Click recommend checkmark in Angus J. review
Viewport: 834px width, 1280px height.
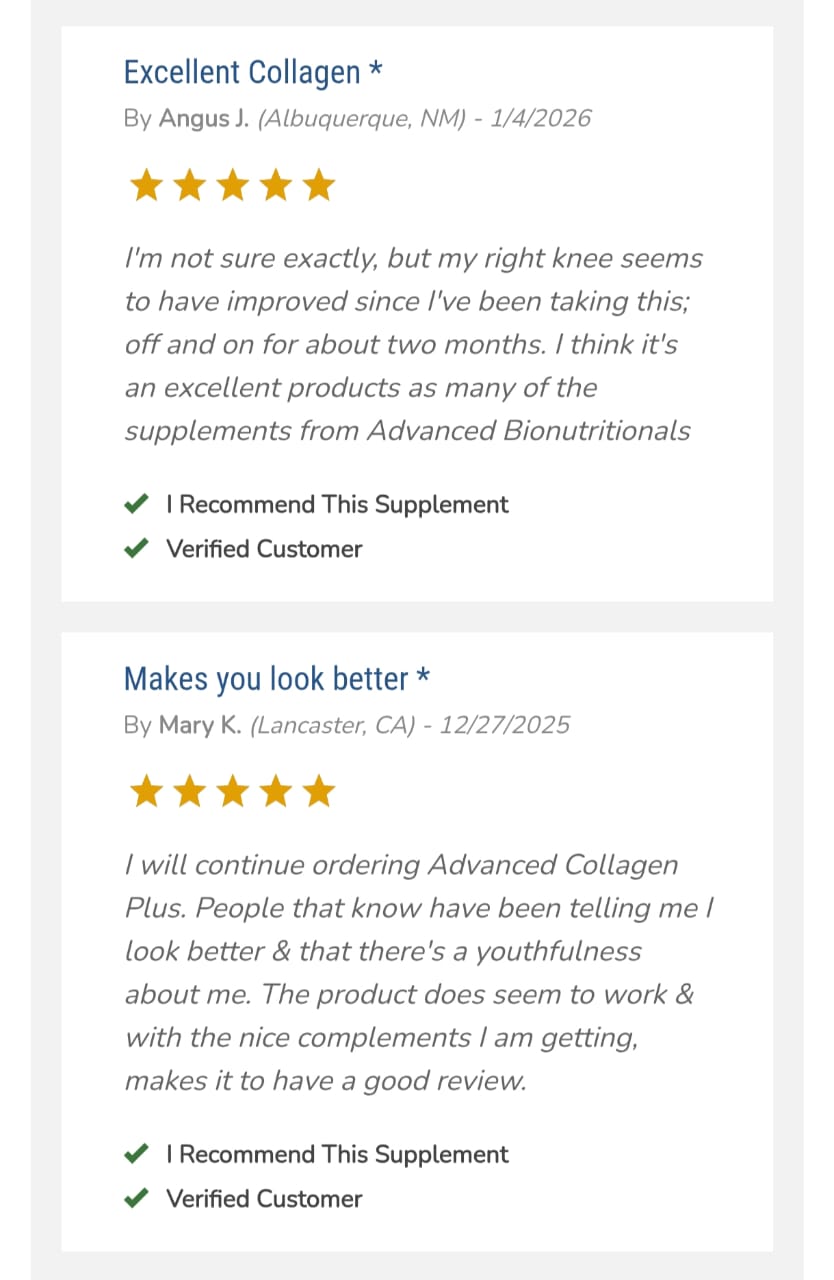[x=136, y=504]
